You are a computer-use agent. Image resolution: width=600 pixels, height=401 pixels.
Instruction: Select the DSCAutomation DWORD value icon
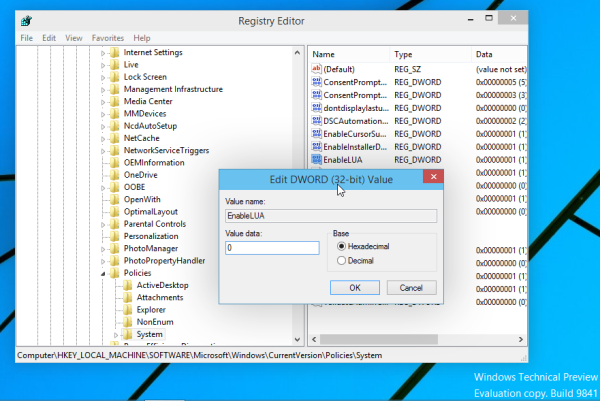(317, 120)
